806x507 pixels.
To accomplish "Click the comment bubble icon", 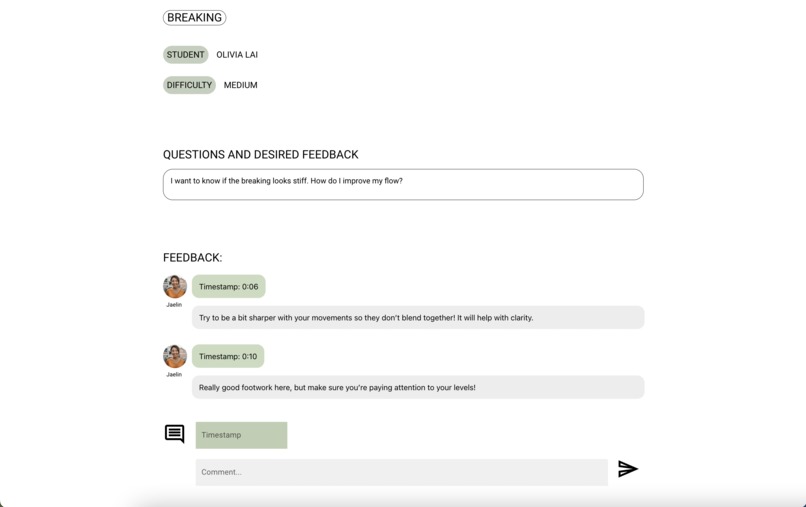I will click(x=175, y=433).
